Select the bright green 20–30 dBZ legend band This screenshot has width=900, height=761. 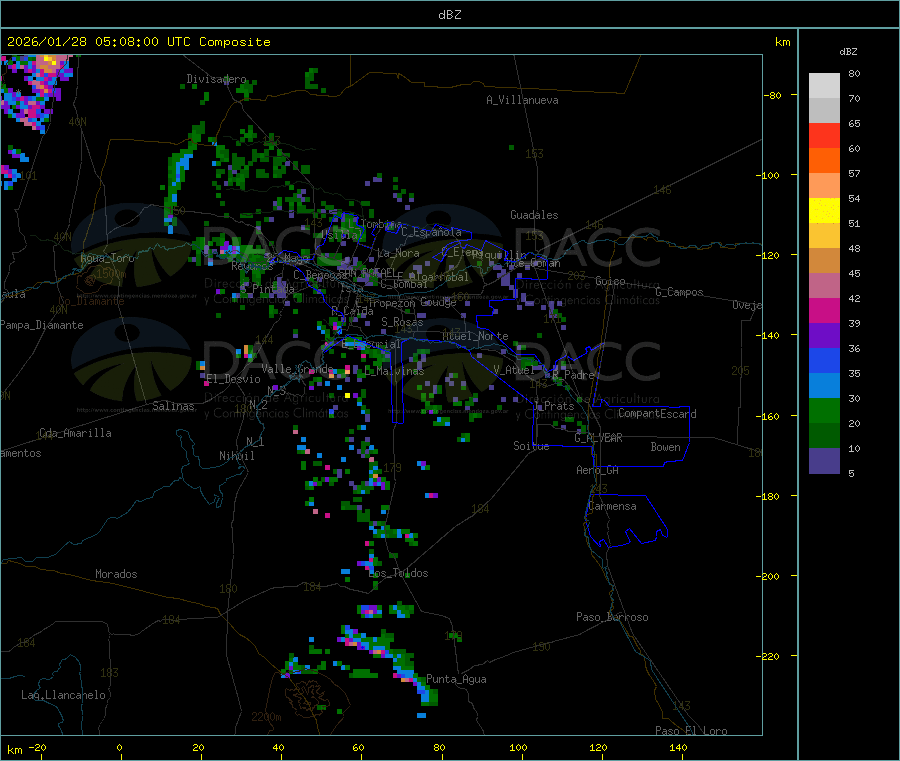pyautogui.click(x=824, y=410)
